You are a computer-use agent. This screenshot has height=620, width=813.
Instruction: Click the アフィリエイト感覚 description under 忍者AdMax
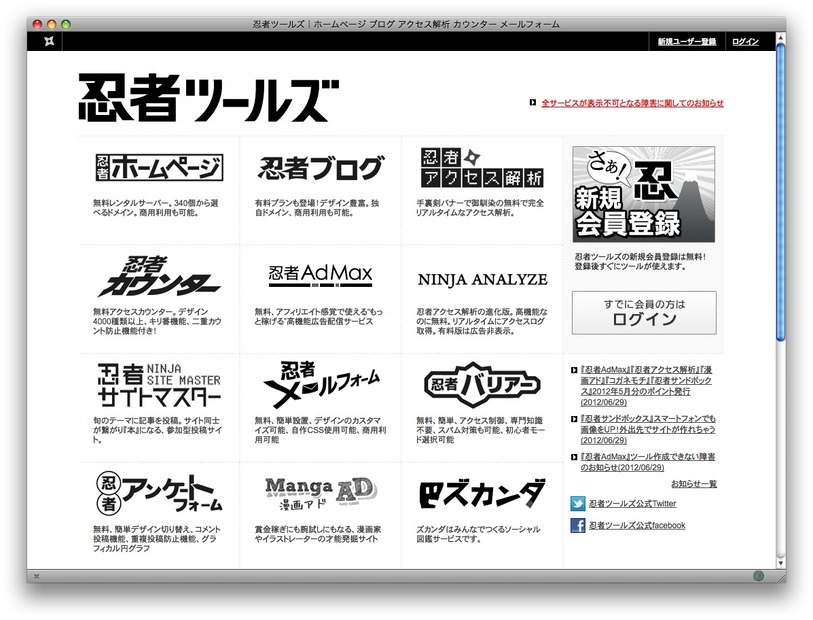pyautogui.click(x=318, y=316)
